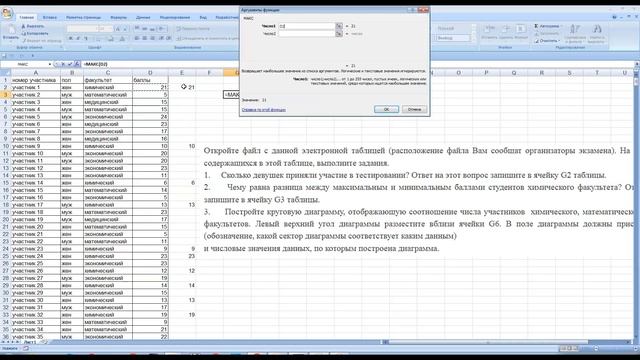
Task: Toggle underline formatting in the ribbon
Action: 86,38
